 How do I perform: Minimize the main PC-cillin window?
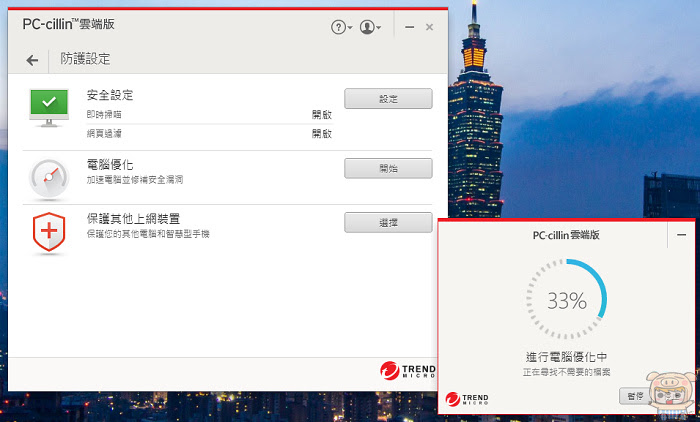(x=409, y=27)
